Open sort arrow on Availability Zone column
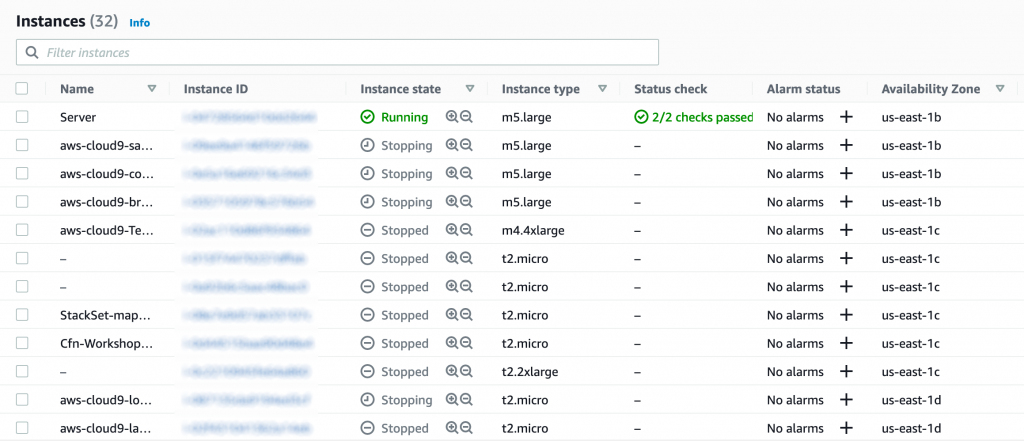1024x441 pixels. pyautogui.click(x=1000, y=89)
